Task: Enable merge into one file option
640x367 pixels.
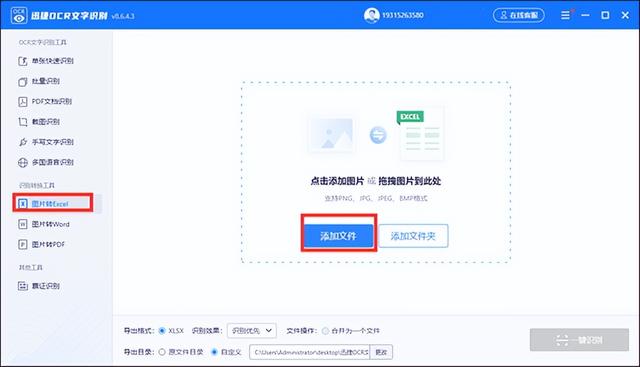Action: tap(325, 331)
